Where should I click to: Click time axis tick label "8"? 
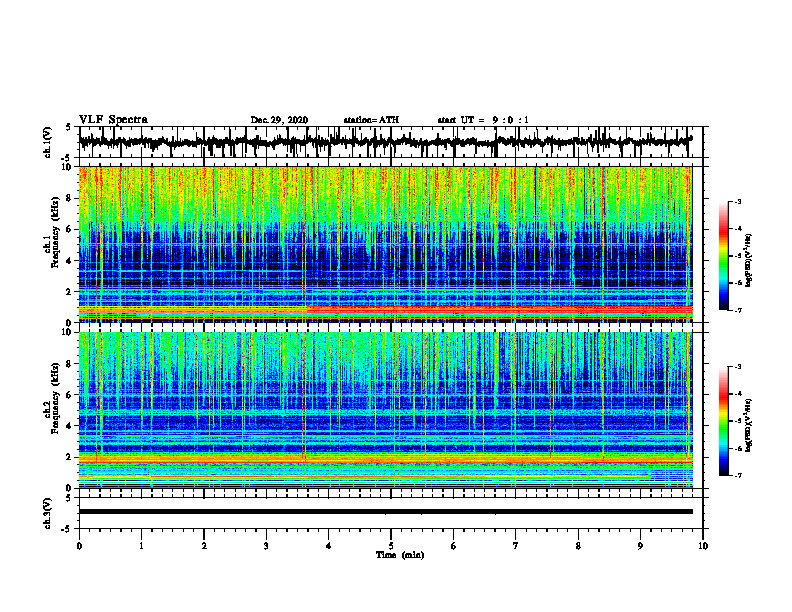[x=578, y=546]
